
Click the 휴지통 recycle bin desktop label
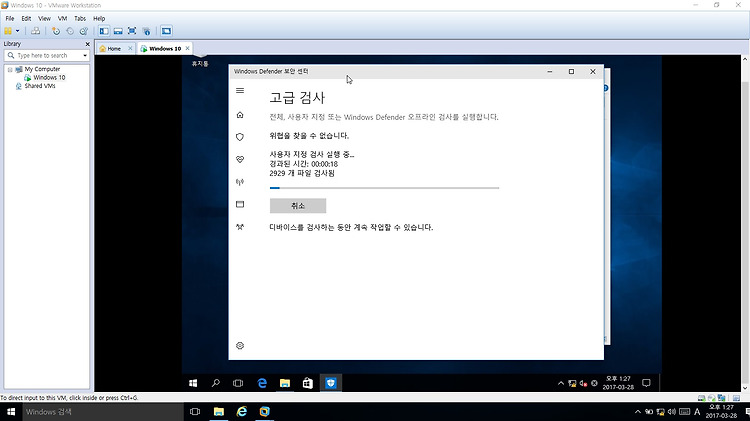click(x=200, y=64)
